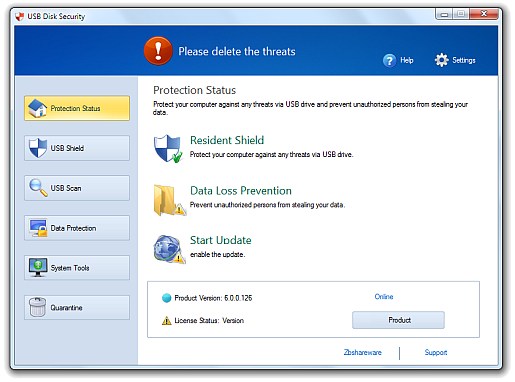The width and height of the screenshot is (515, 382).
Task: Click the 'Product Version: 6.0.0.126' text
Action: coord(213,298)
